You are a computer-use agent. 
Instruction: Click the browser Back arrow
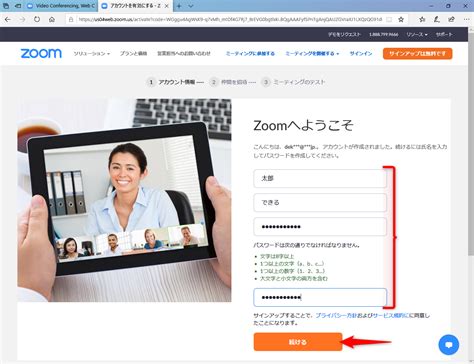pos(8,19)
